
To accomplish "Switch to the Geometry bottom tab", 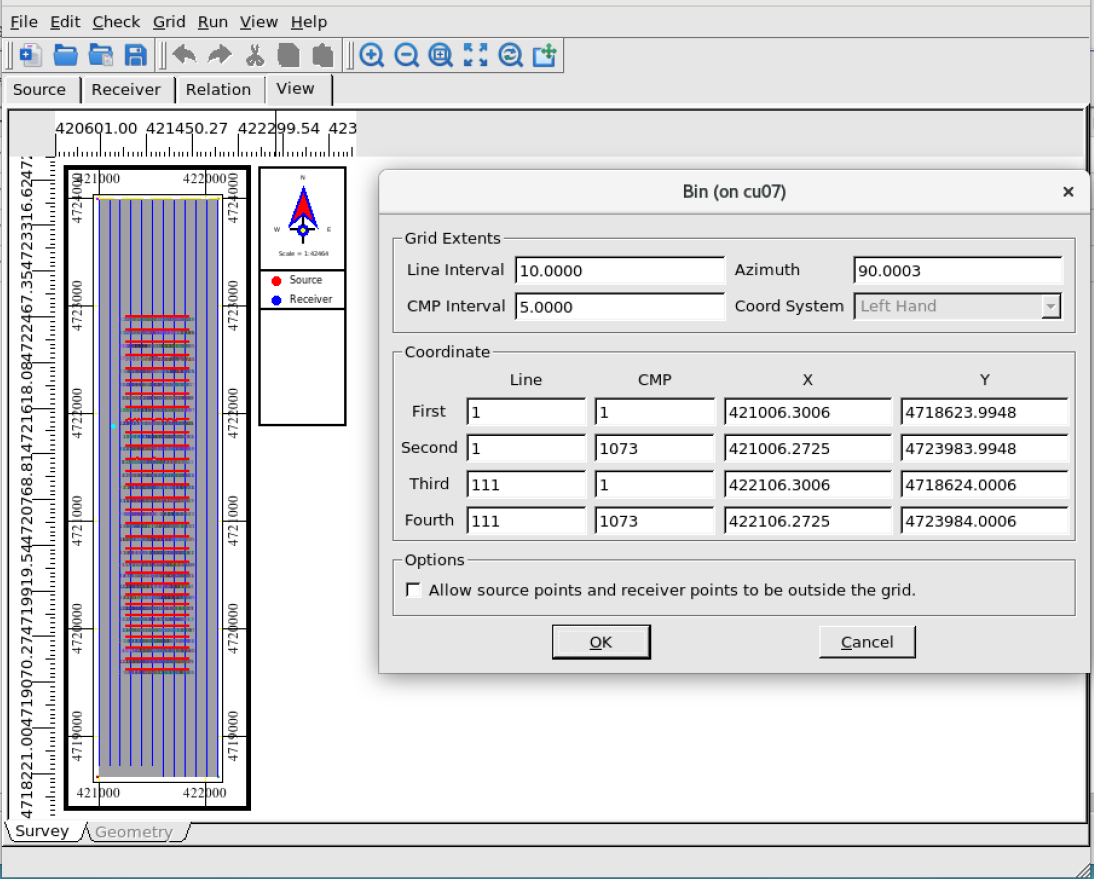I will point(134,832).
